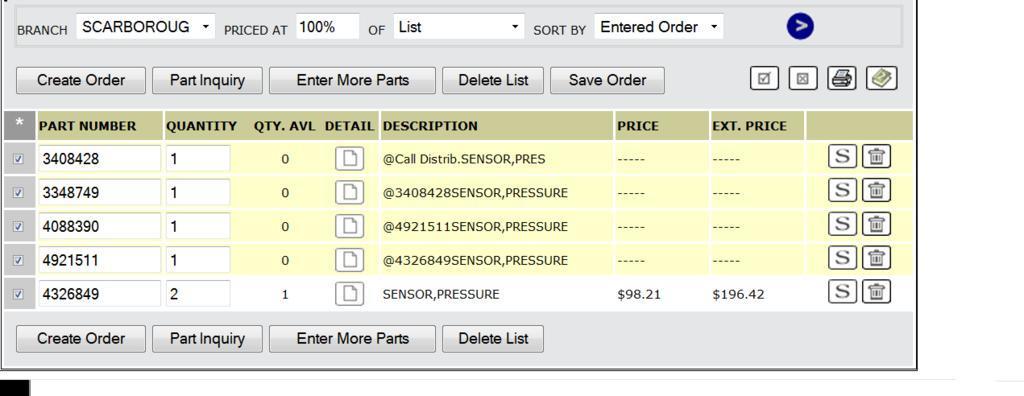Click the S icon for part 4326849
The width and height of the screenshot is (1024, 396).
[842, 291]
